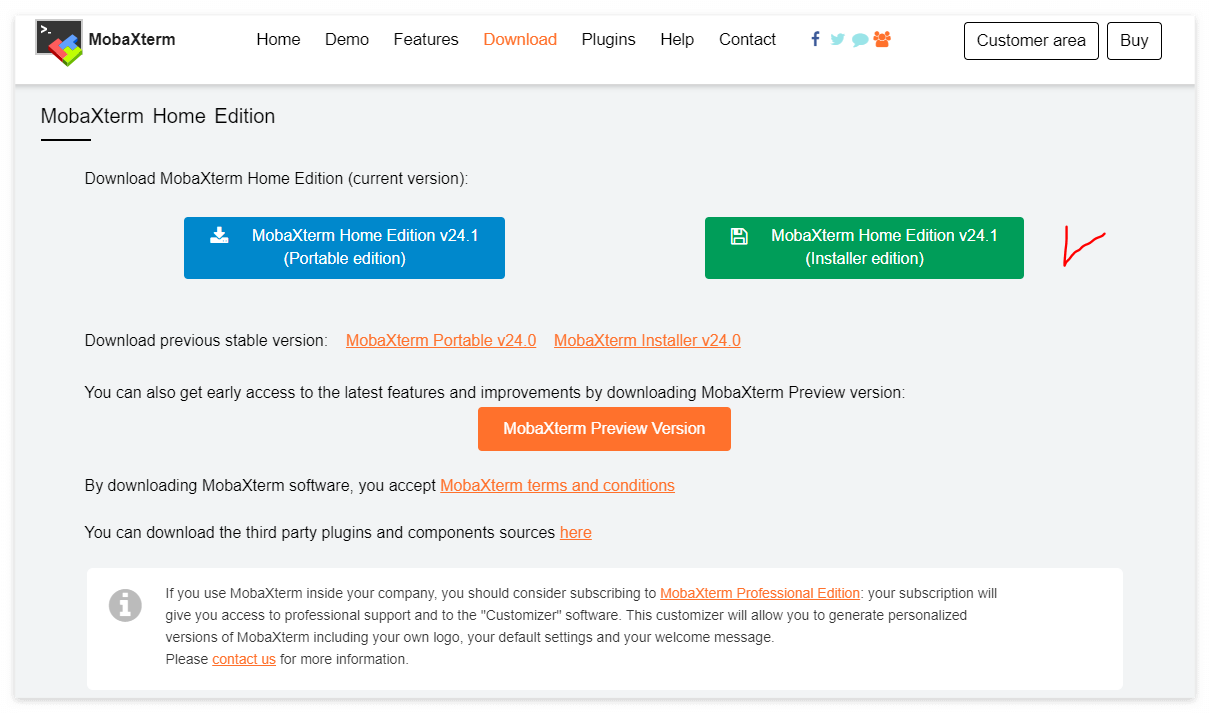The width and height of the screenshot is (1210, 713).
Task: Go to the Contact page
Action: tap(747, 40)
